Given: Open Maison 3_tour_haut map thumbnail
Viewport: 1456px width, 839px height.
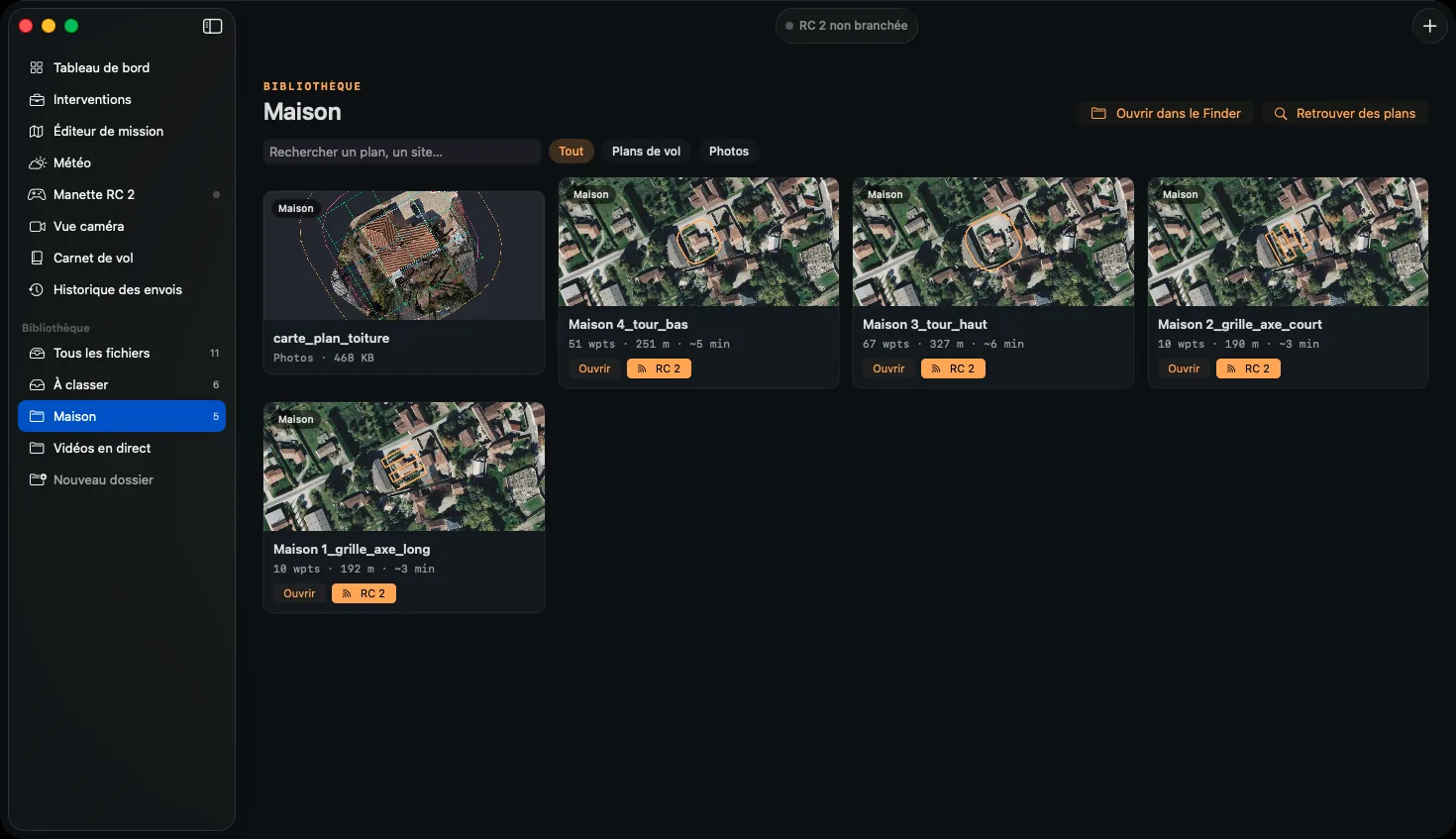Looking at the screenshot, I should pos(992,242).
